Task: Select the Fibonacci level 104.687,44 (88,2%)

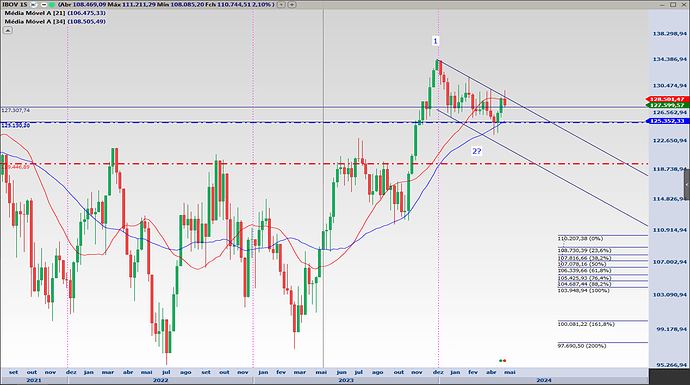Action: 584,284
